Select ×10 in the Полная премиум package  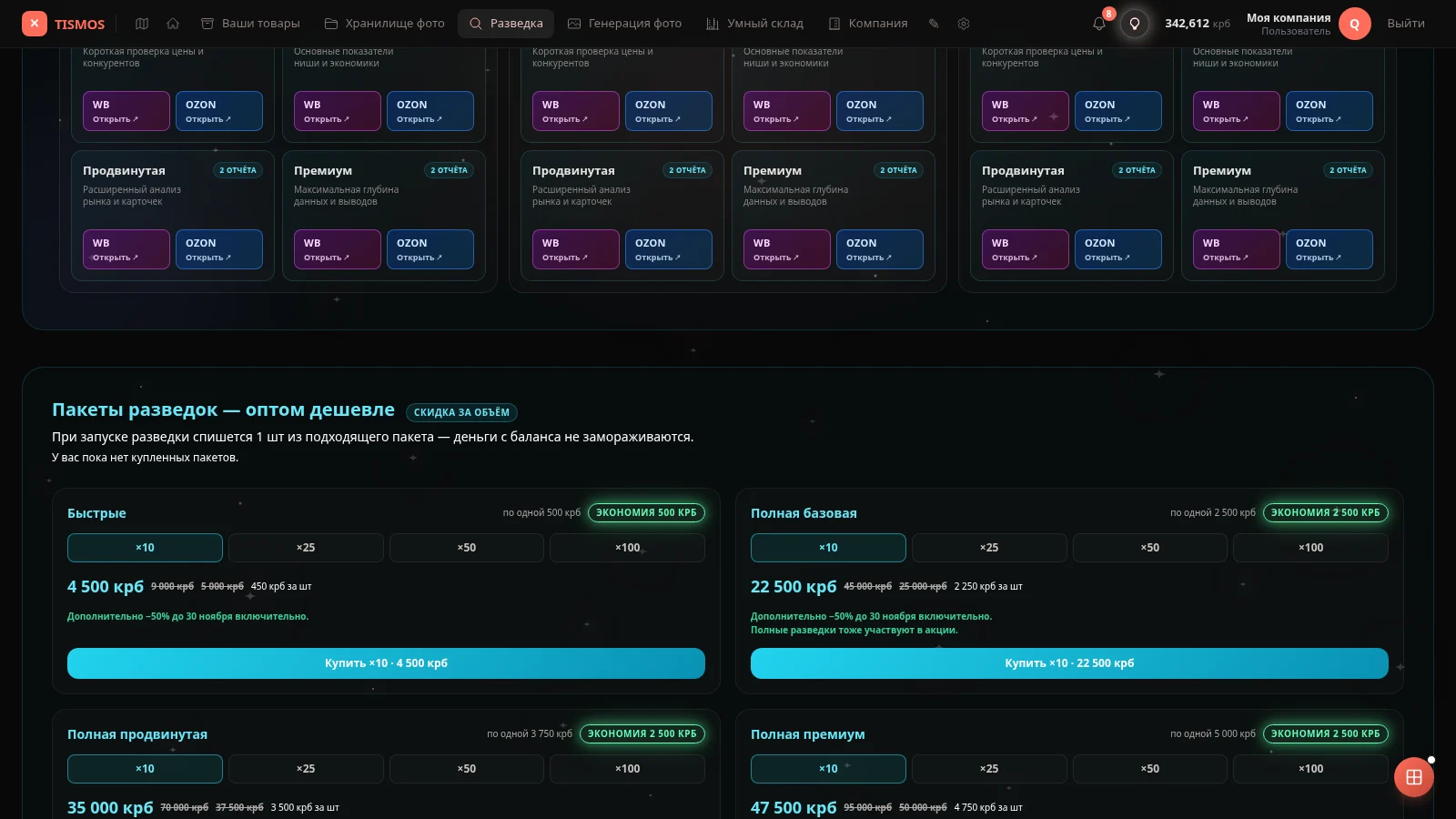click(x=828, y=769)
